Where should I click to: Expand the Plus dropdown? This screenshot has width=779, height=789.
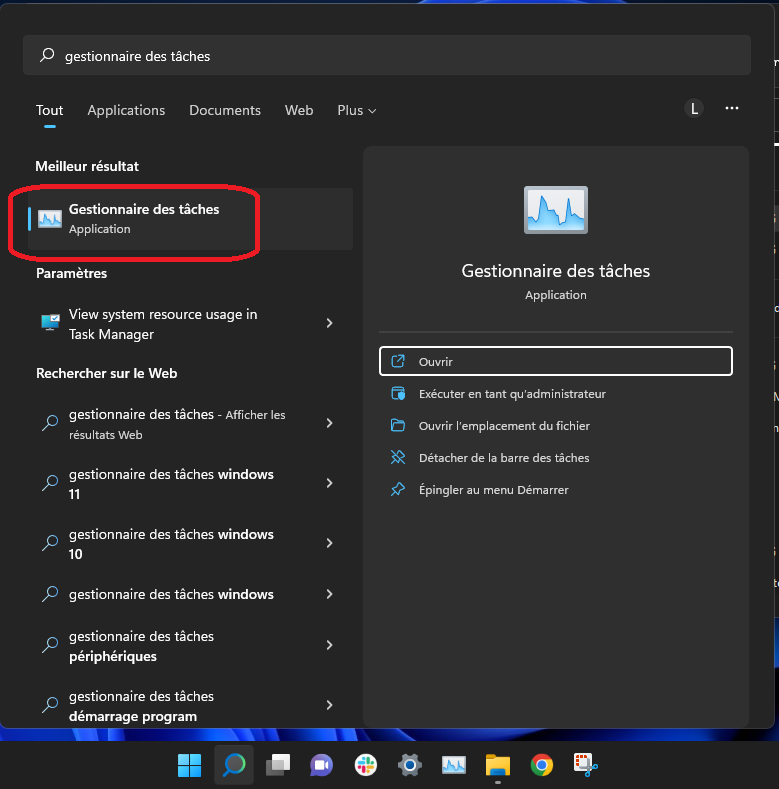coord(356,110)
